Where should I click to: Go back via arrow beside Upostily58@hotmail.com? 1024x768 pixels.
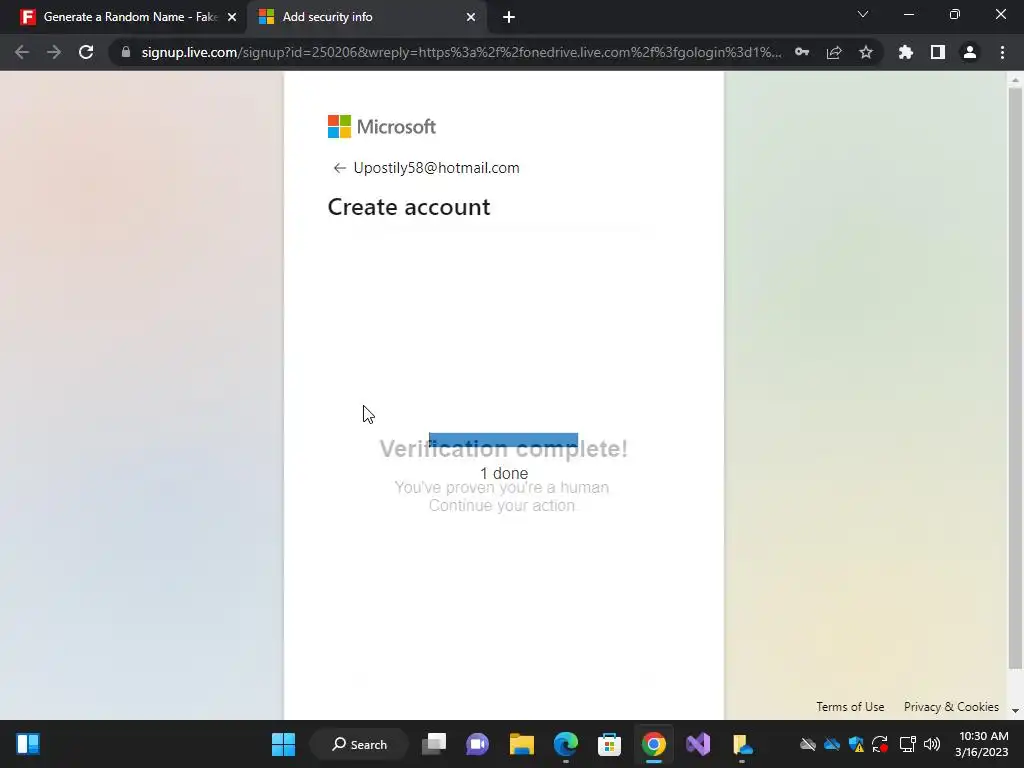[339, 168]
